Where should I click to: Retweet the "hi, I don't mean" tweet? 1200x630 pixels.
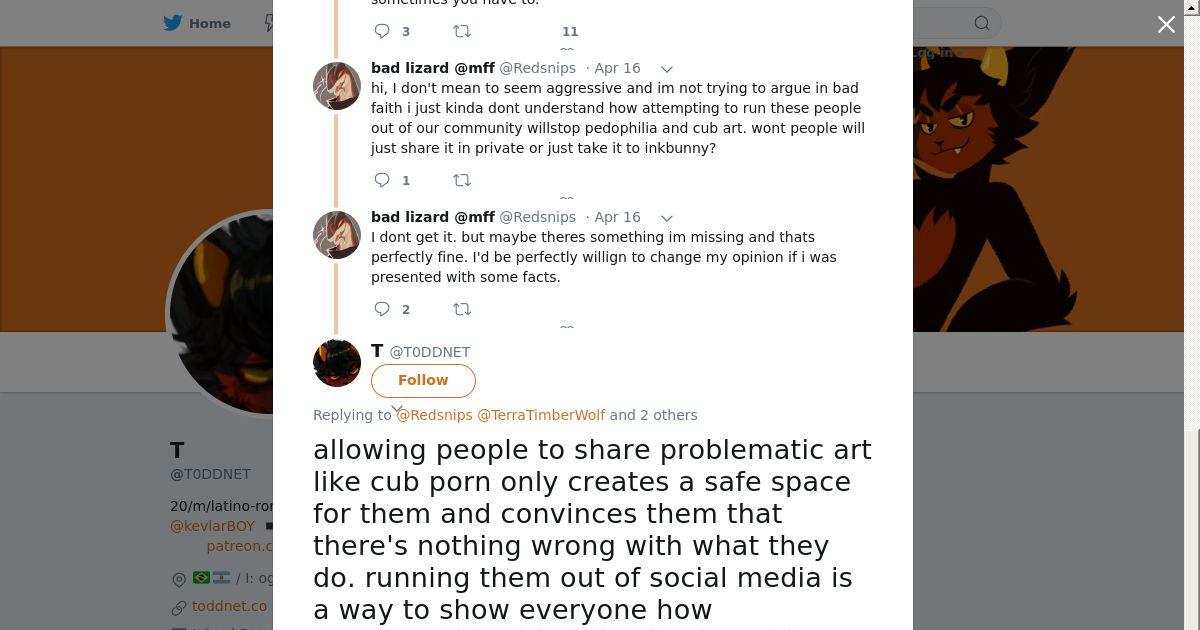[462, 180]
